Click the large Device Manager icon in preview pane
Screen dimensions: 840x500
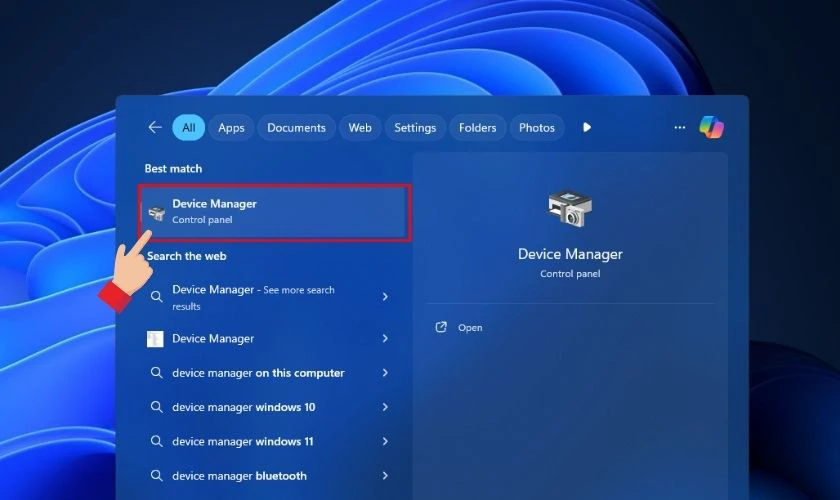pos(570,208)
